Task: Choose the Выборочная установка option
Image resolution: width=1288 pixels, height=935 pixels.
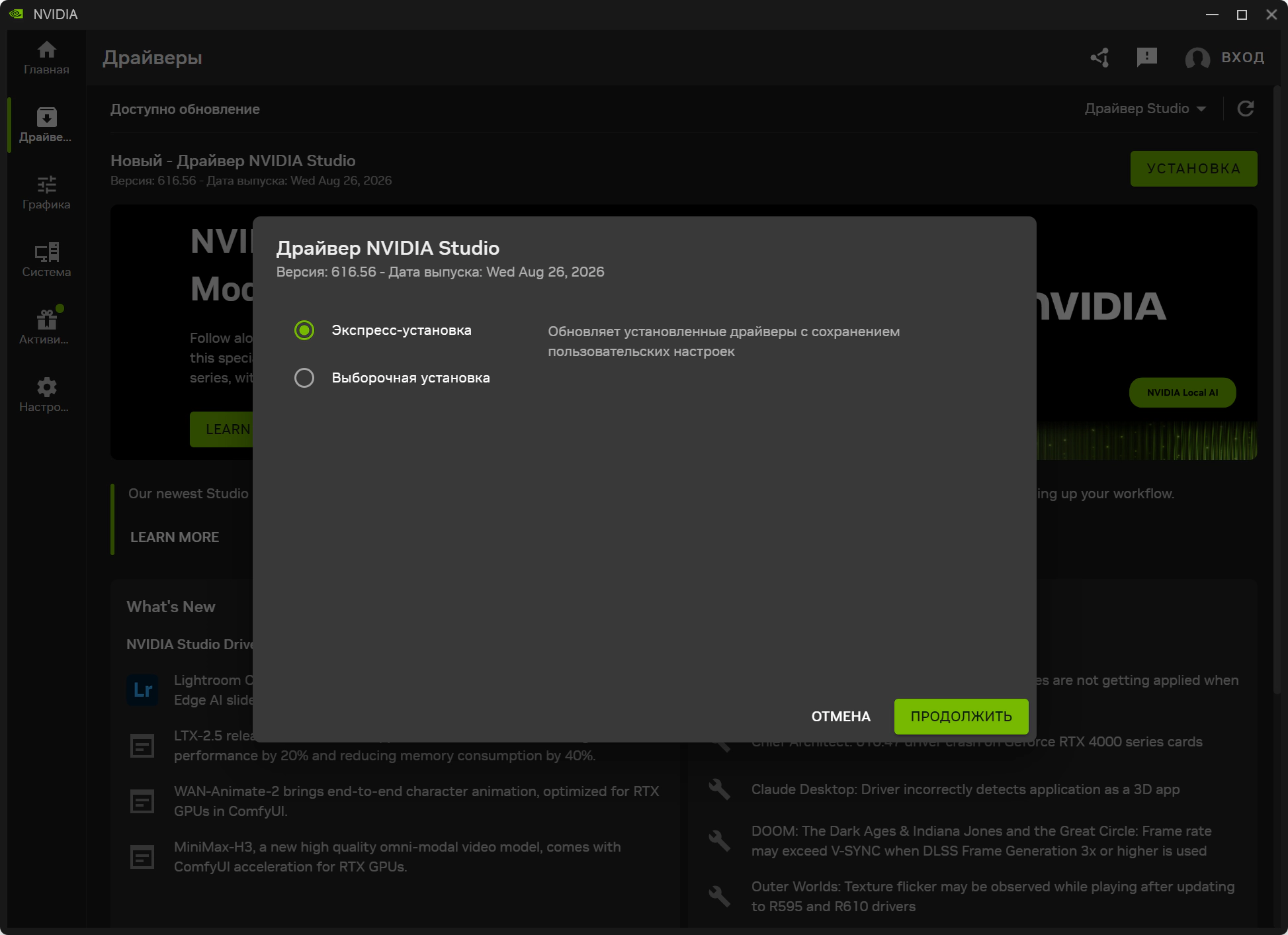Action: click(x=304, y=378)
